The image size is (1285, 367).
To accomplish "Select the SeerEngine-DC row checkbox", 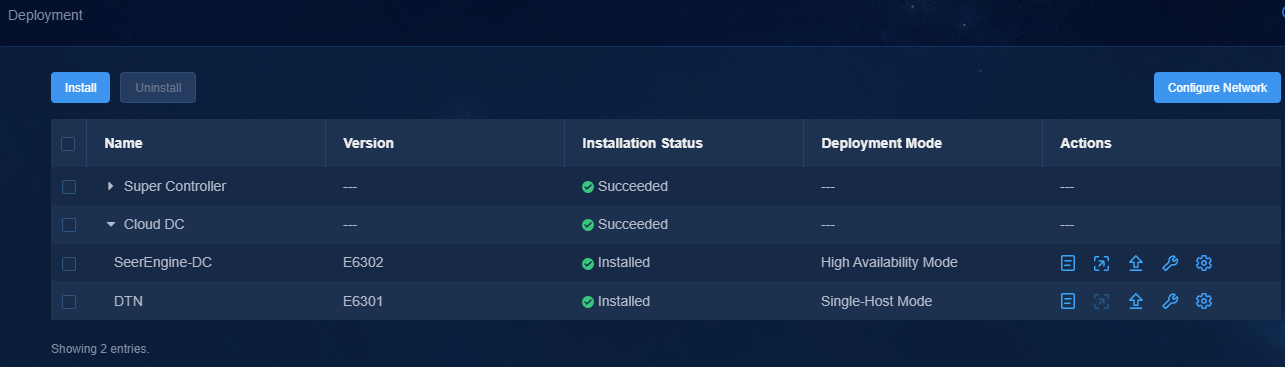I will pyautogui.click(x=68, y=263).
